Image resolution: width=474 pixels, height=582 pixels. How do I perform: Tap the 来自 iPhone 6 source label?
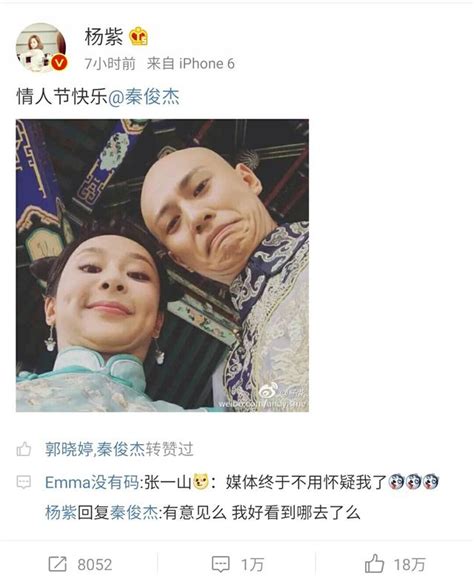tap(191, 63)
